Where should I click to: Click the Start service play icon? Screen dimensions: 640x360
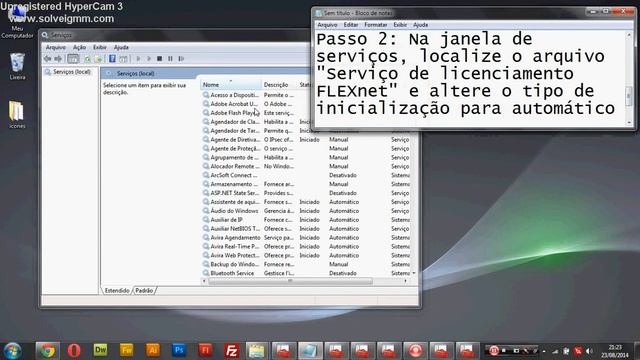138,59
